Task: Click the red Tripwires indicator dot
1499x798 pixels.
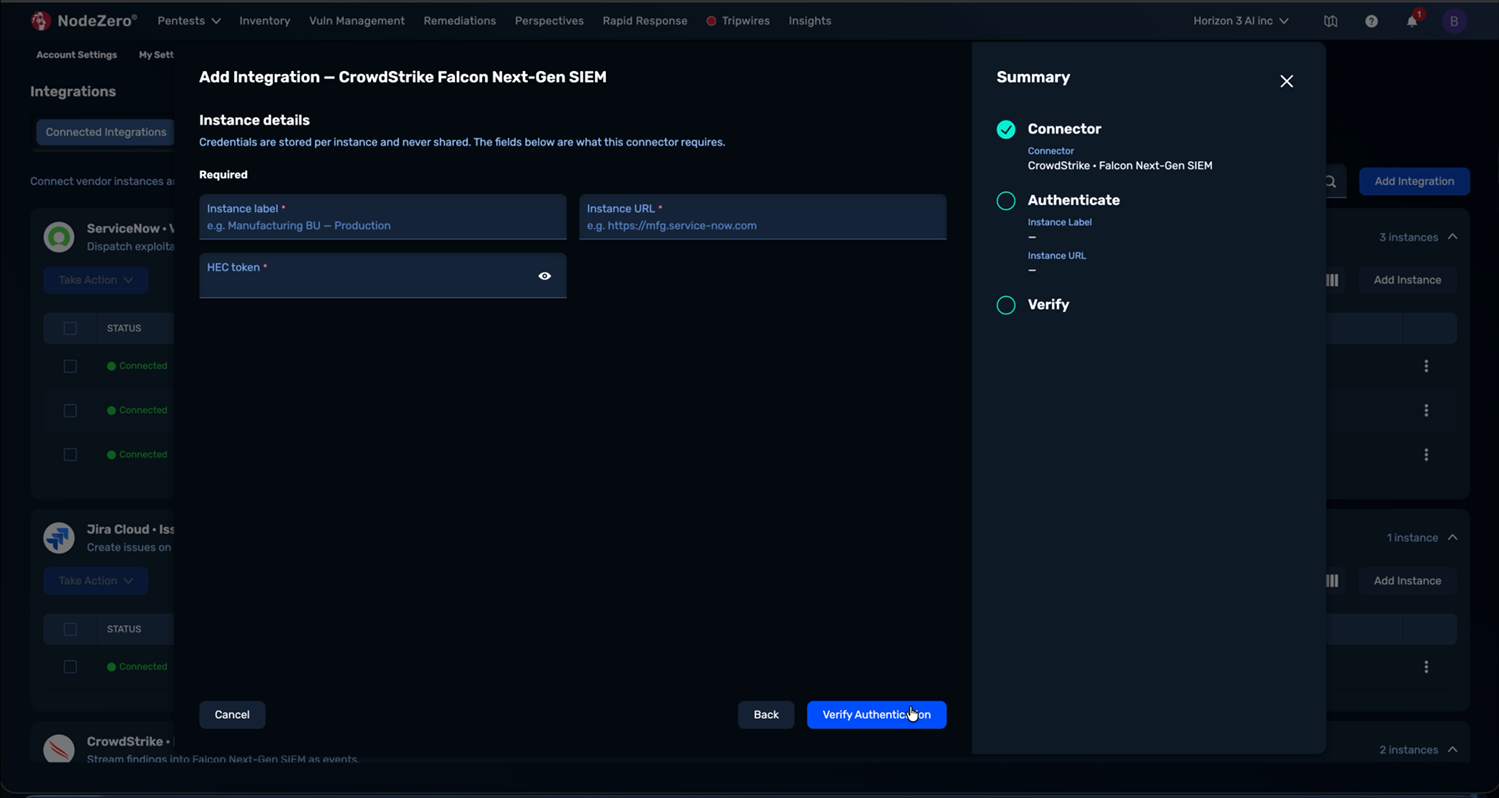Action: click(711, 21)
